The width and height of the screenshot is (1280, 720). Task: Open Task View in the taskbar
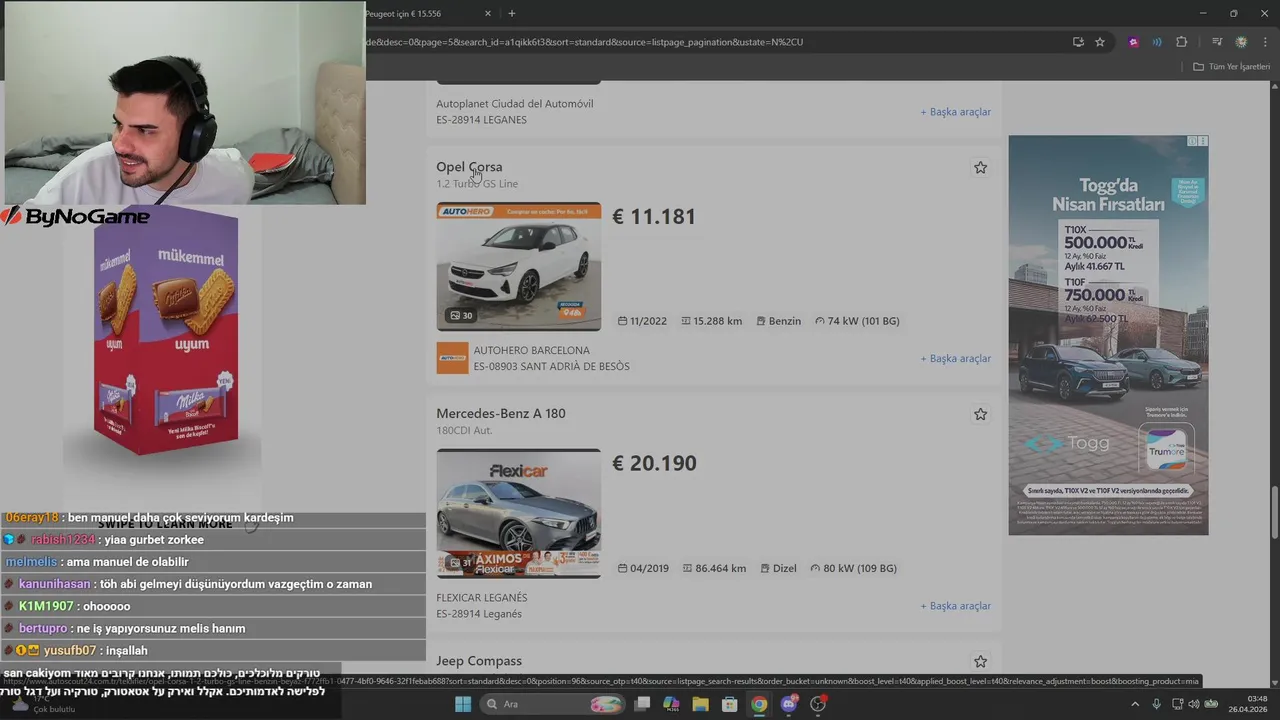(x=643, y=705)
